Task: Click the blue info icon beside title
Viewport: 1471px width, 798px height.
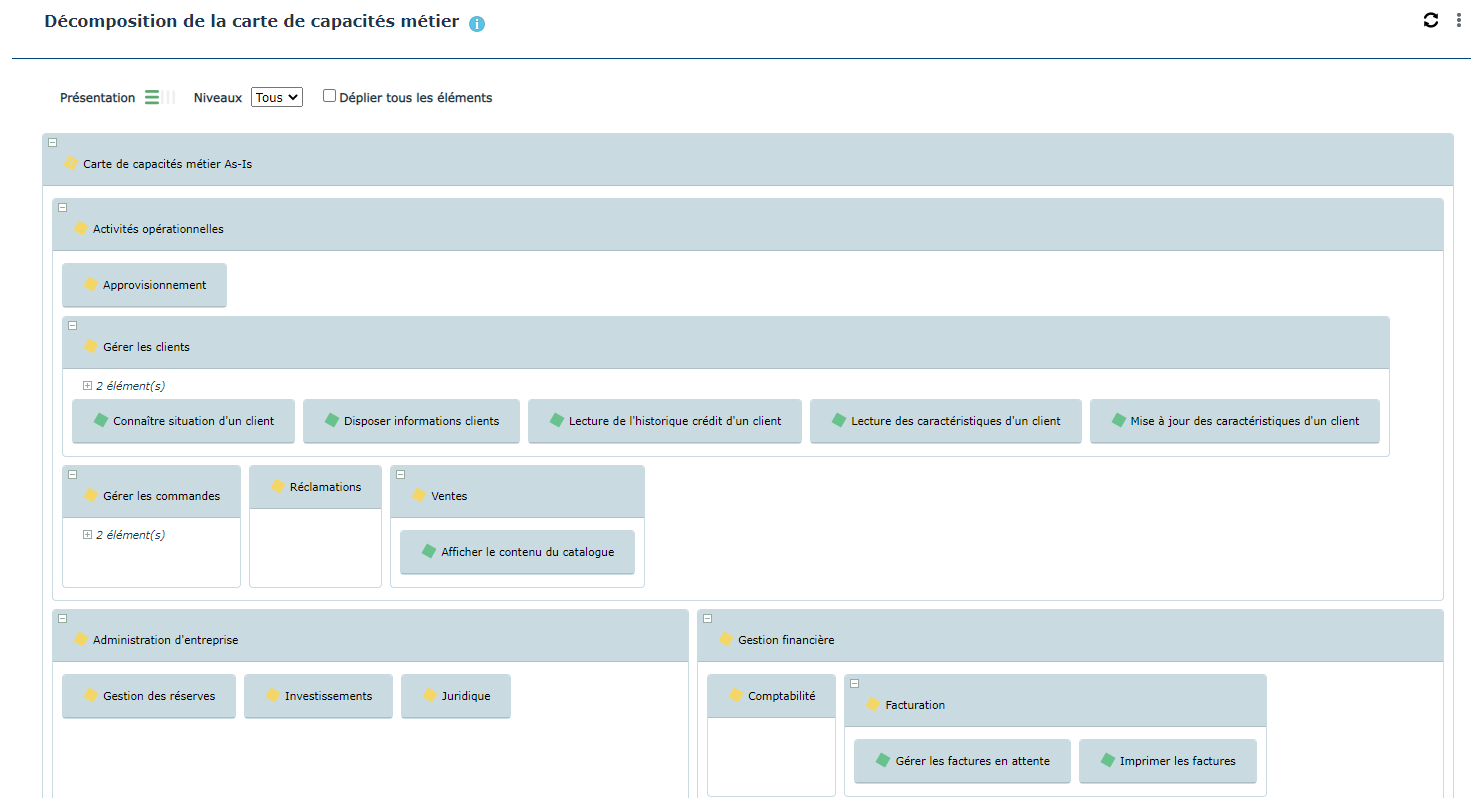Action: (477, 24)
